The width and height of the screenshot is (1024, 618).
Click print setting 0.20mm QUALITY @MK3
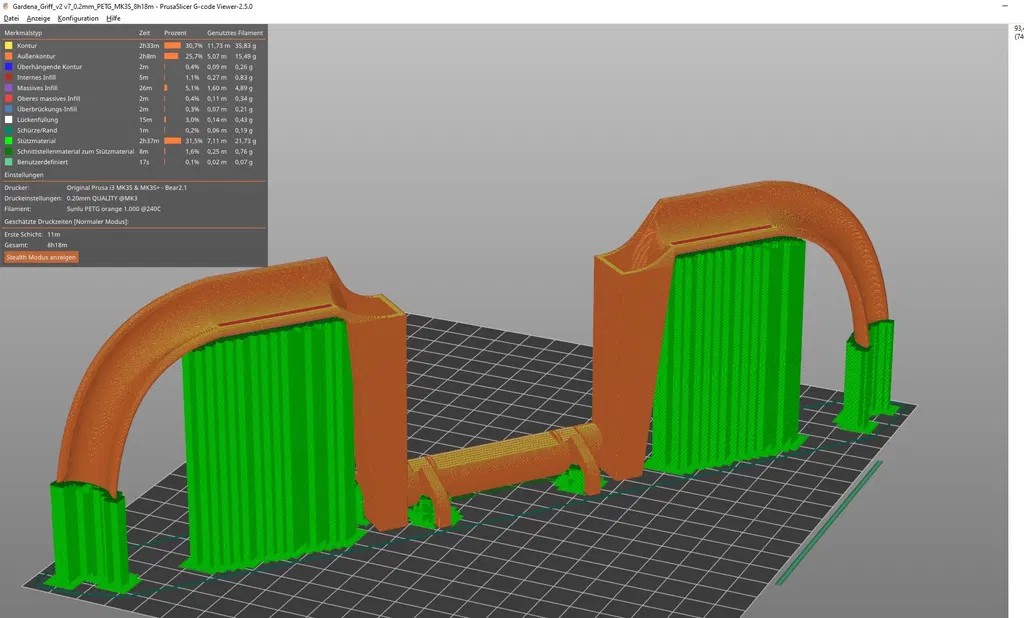click(x=102, y=198)
